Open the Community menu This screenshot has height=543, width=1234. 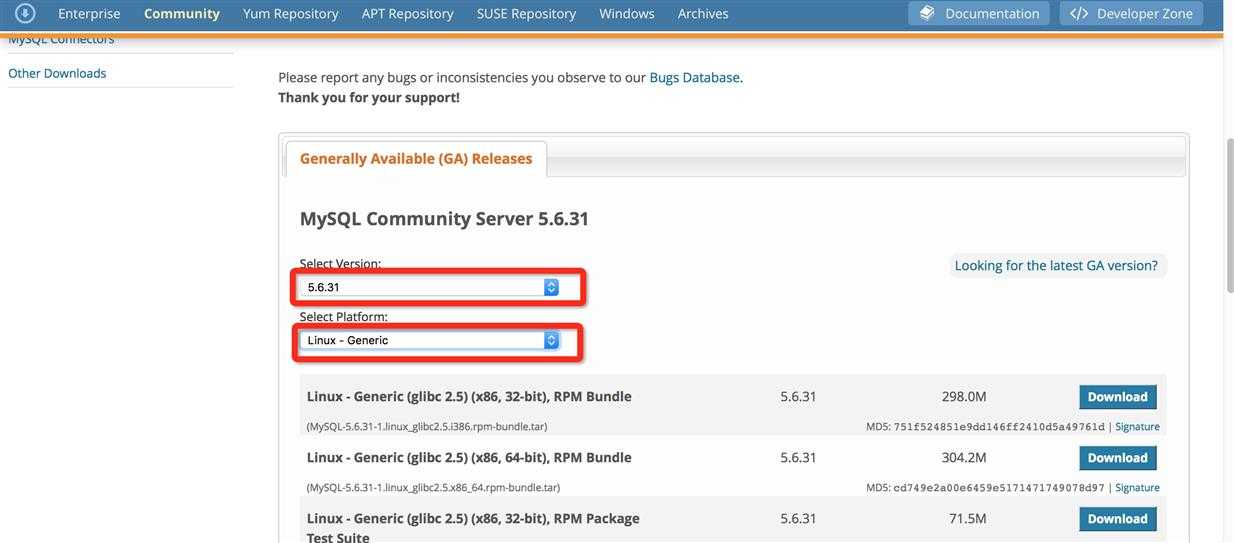[x=182, y=13]
